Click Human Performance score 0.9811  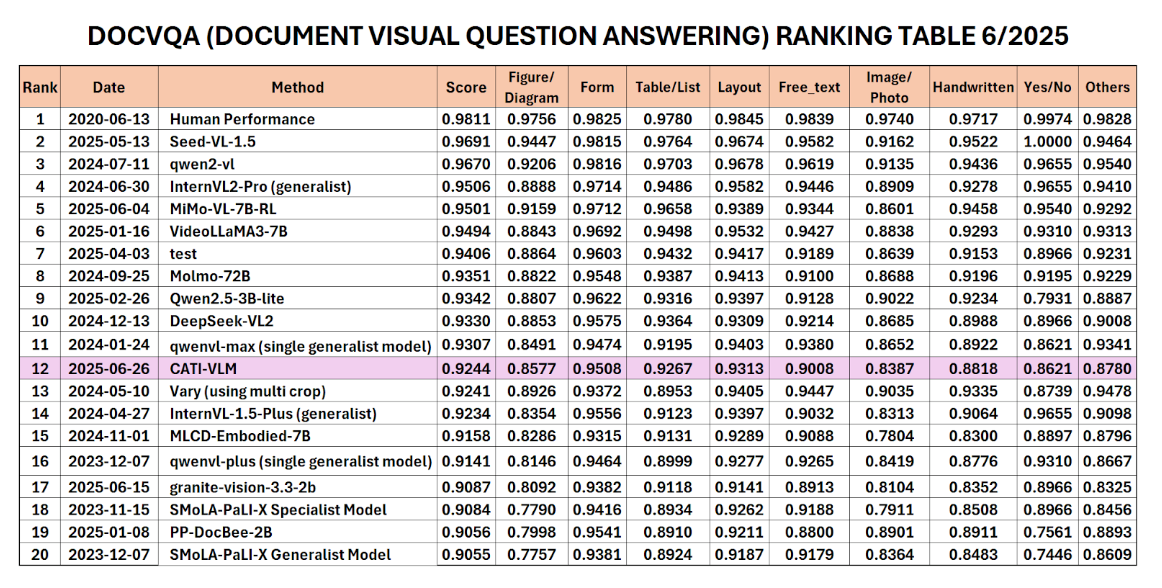(466, 119)
